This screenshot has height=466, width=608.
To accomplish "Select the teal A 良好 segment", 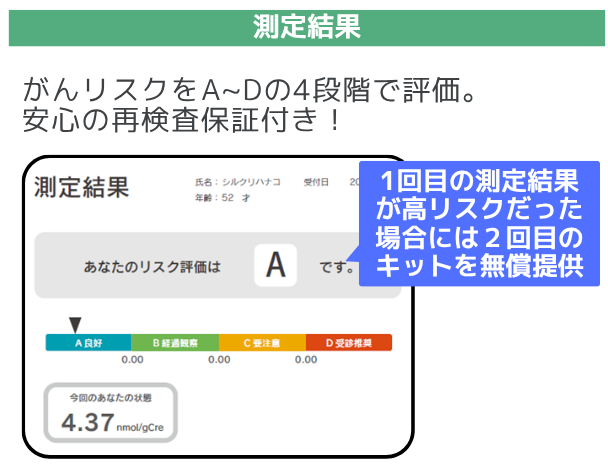I will tap(88, 343).
